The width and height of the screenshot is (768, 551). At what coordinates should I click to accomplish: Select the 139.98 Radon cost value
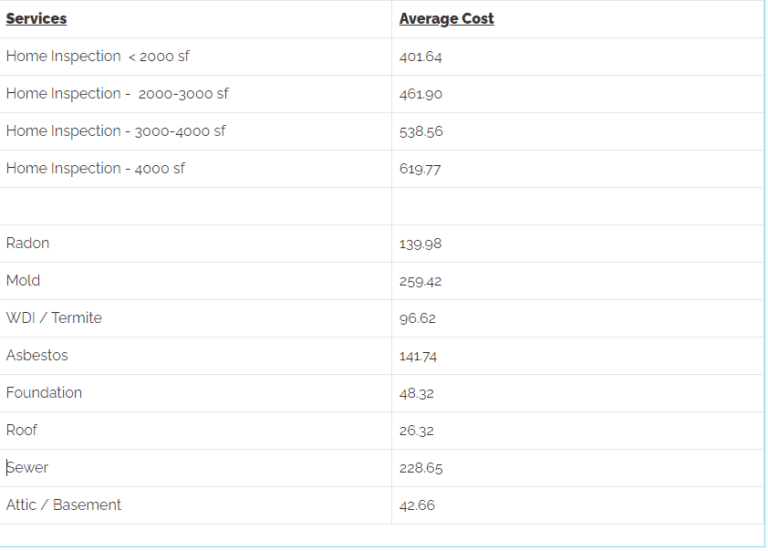(420, 244)
